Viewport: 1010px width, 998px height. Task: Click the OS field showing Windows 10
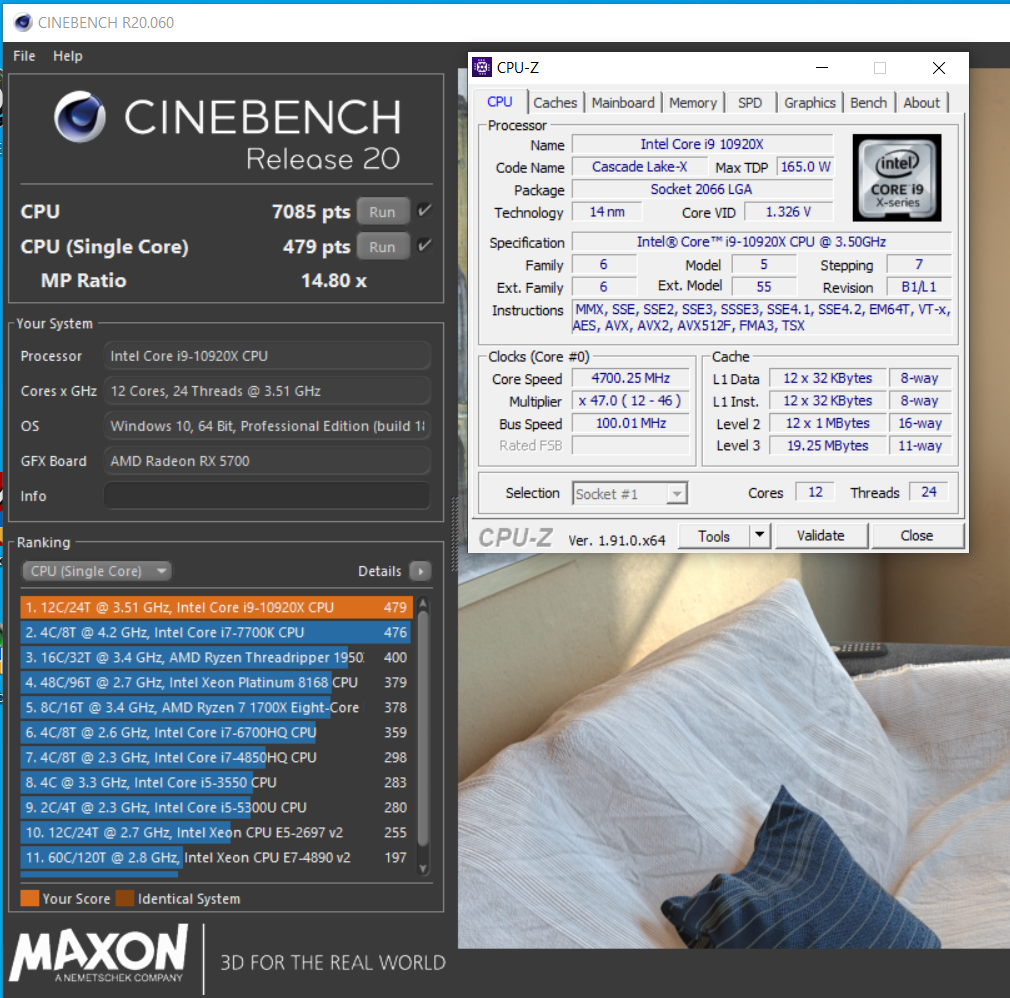(x=267, y=426)
